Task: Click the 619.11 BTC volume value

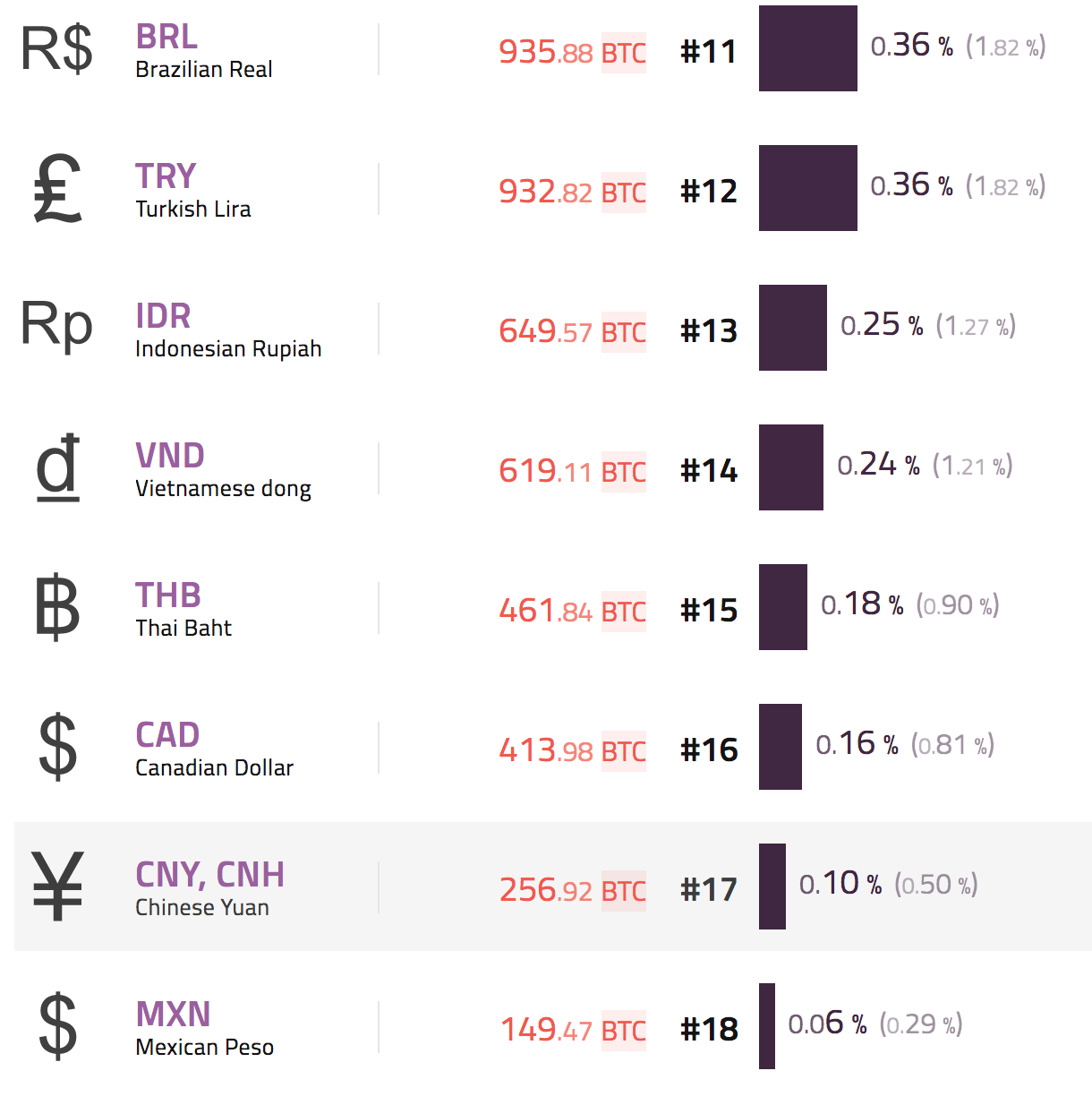Action: pos(572,471)
